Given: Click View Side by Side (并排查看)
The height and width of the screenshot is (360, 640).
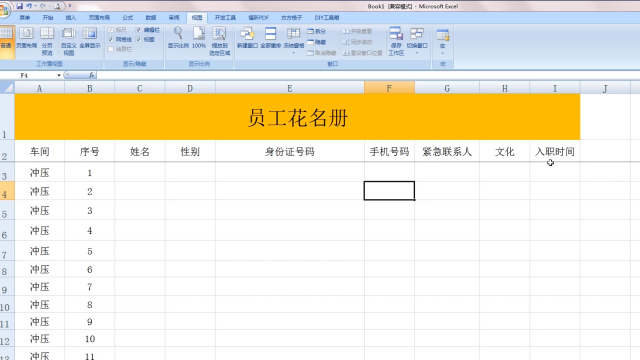Looking at the screenshot, I should (x=358, y=31).
